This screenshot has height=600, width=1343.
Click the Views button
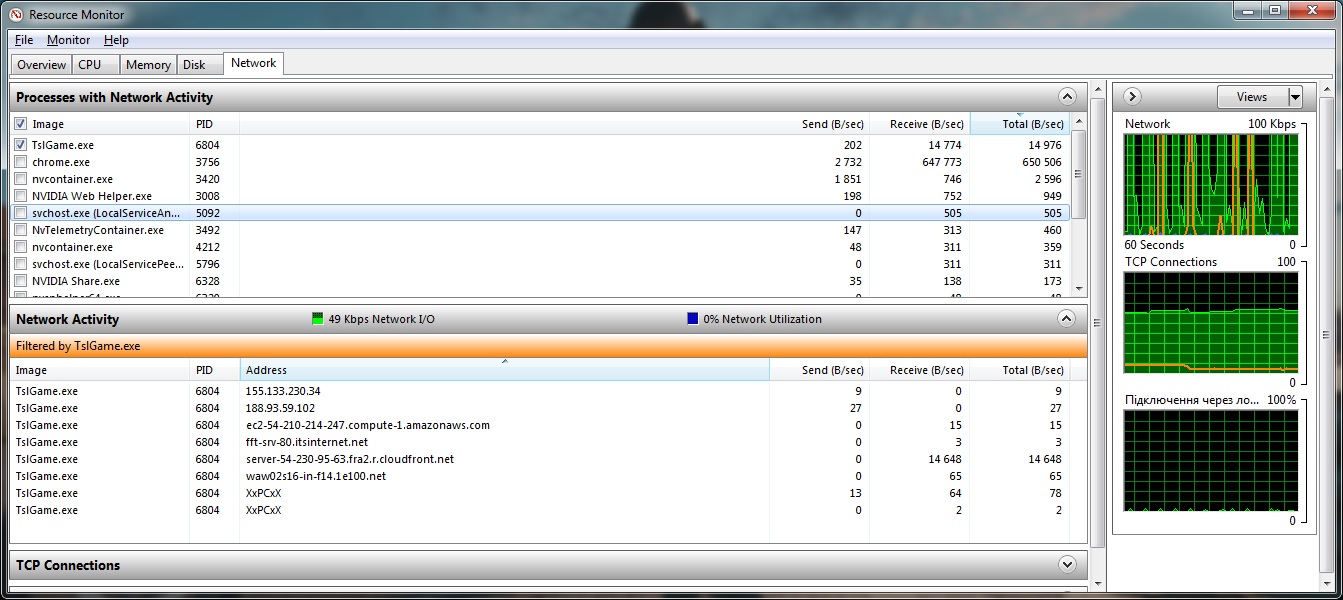pos(1251,97)
